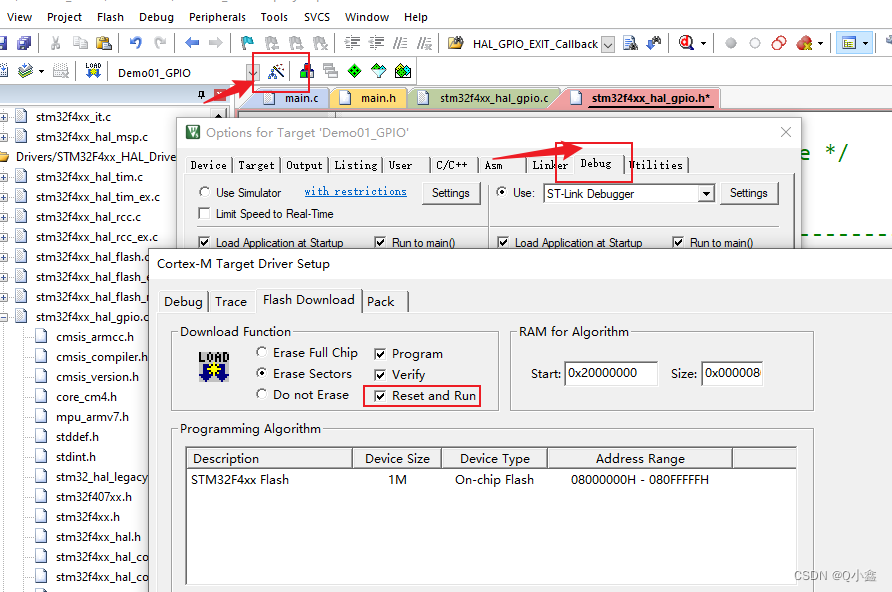
Task: Open Options for Target magic wand icon
Action: point(276,71)
